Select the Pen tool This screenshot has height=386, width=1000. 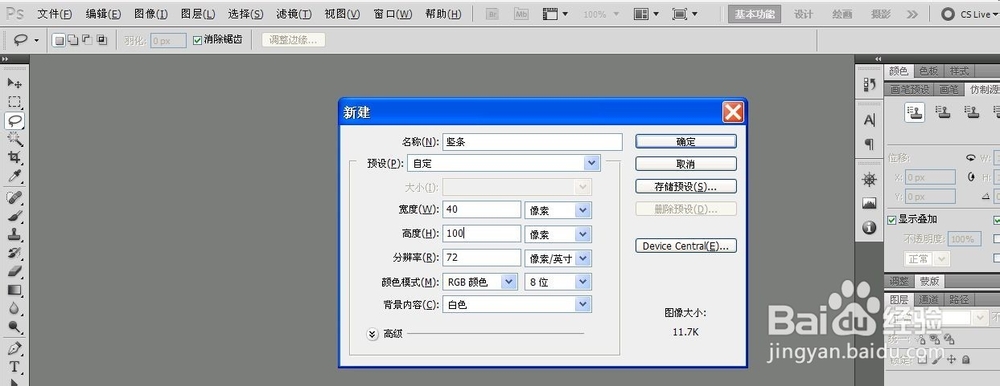tap(14, 348)
